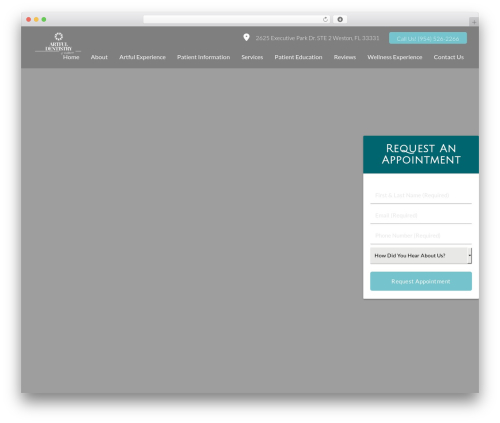Click the Artful Dentistry logo

point(58,43)
